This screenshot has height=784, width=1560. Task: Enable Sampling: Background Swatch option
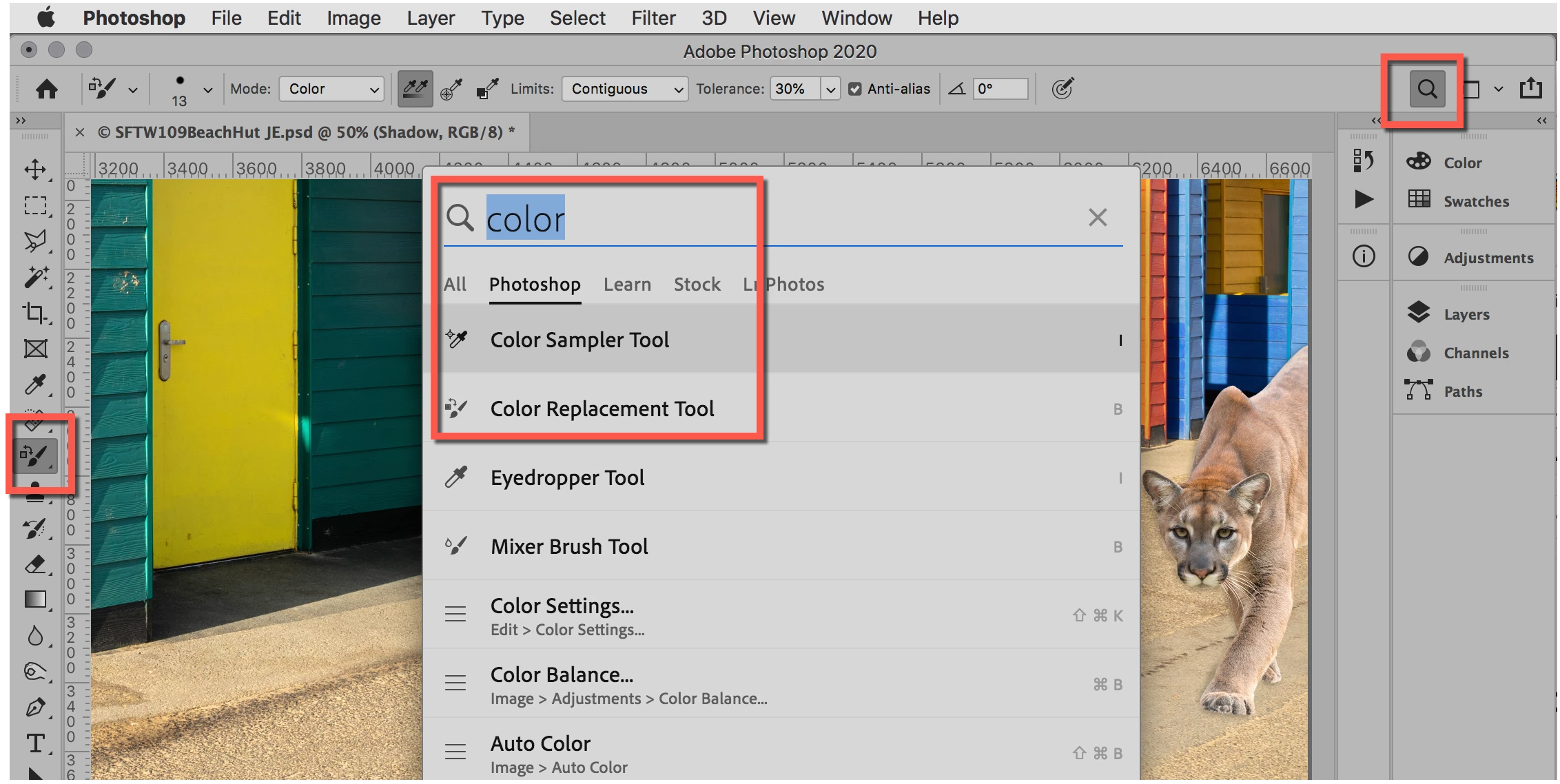click(488, 89)
